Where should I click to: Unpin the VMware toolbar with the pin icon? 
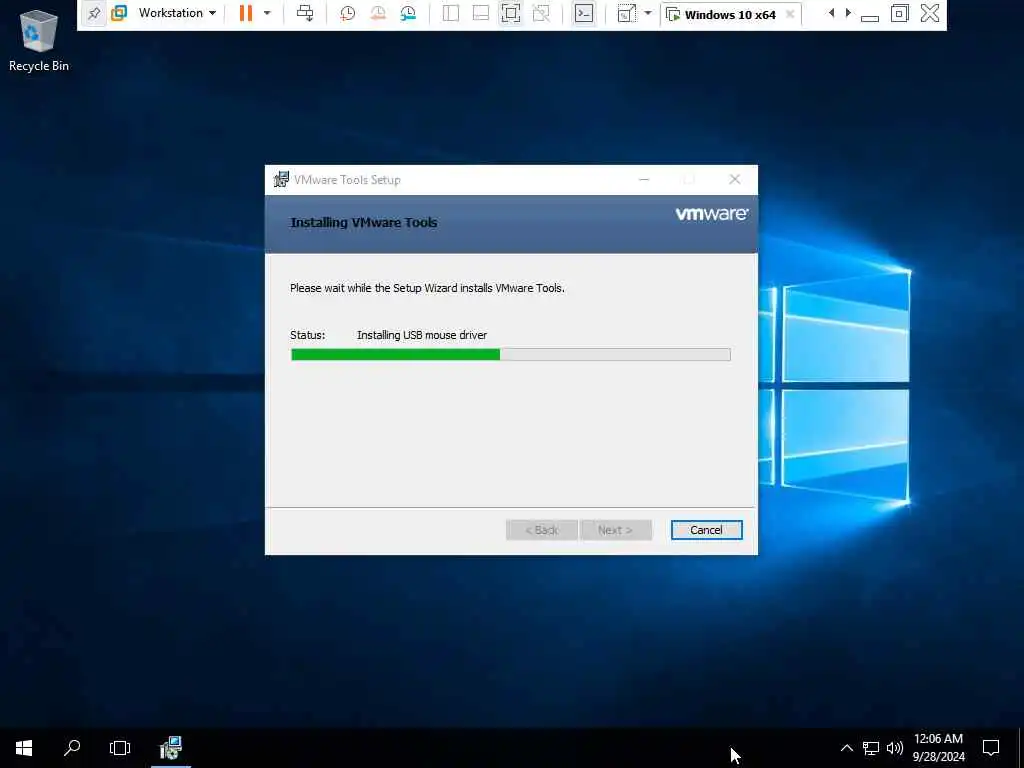(94, 14)
